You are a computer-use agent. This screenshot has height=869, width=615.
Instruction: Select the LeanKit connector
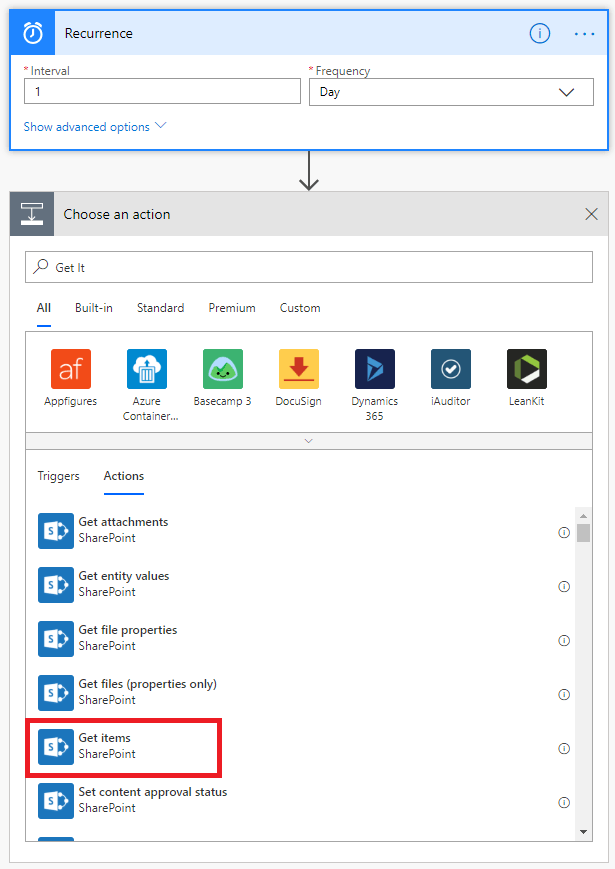point(526,378)
